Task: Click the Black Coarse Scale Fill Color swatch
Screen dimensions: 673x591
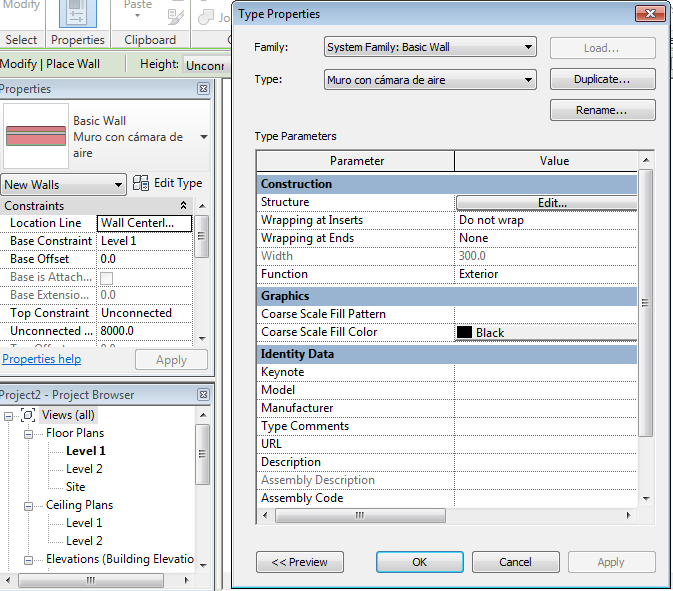Action: click(464, 332)
